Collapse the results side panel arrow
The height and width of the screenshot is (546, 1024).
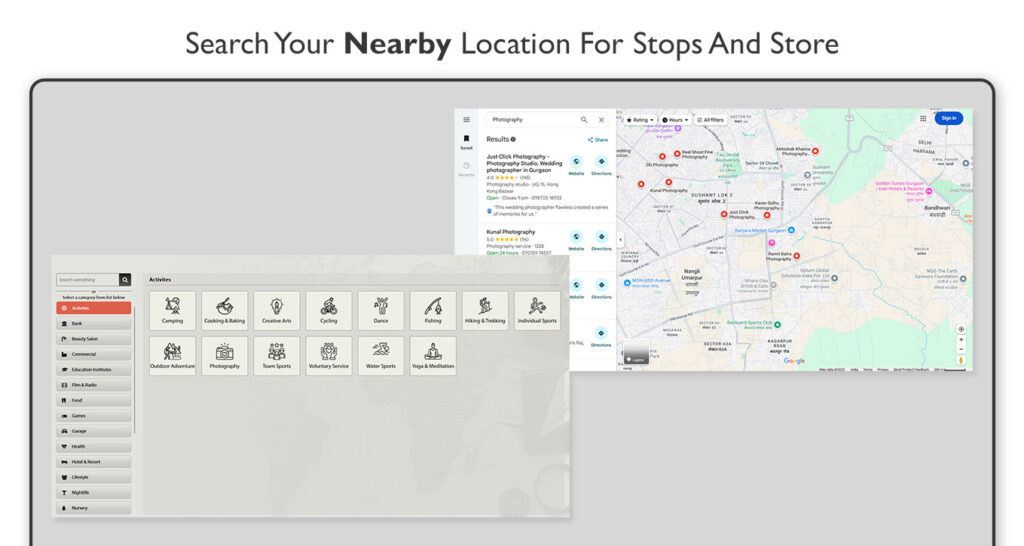tap(621, 240)
